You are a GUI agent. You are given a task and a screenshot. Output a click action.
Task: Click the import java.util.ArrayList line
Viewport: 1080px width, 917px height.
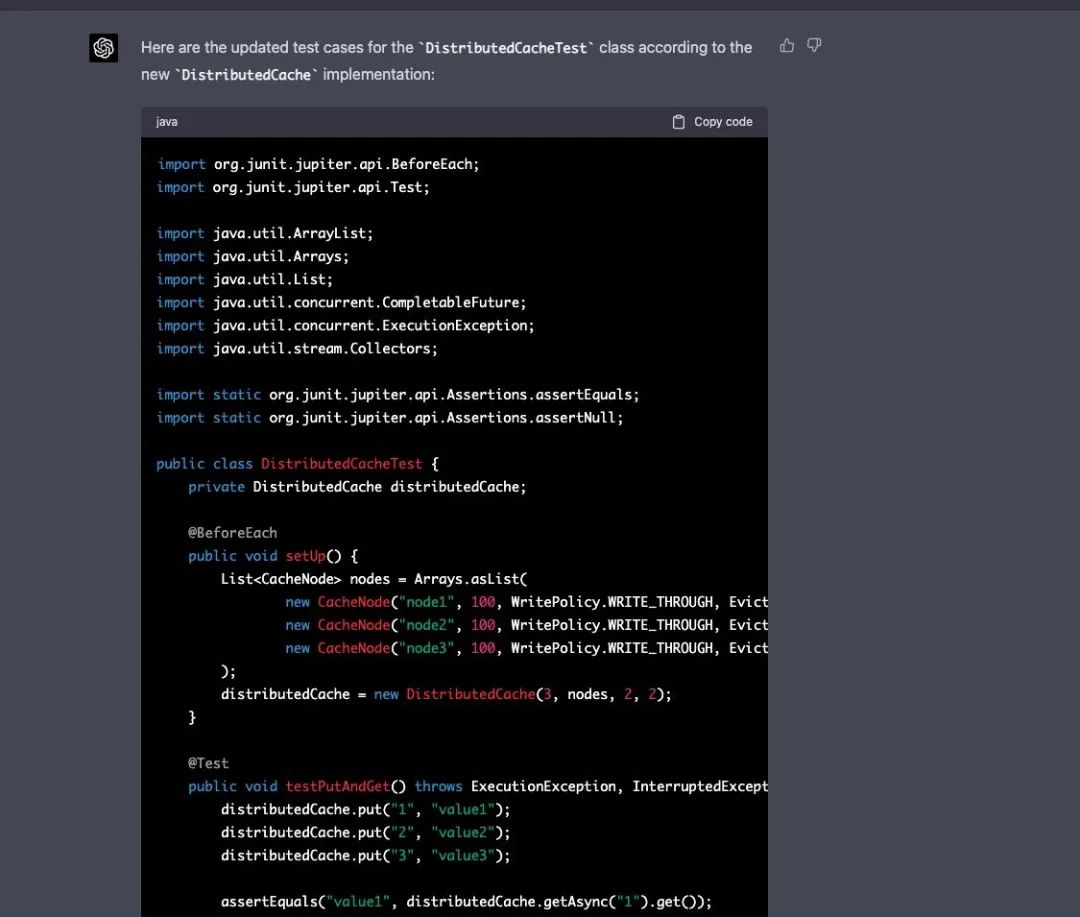coord(265,233)
